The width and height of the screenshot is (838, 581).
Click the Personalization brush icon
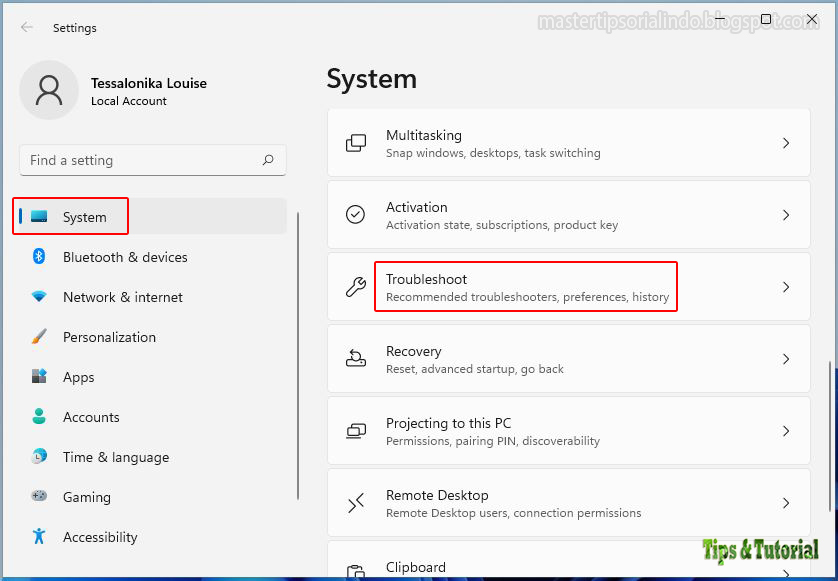tap(39, 337)
